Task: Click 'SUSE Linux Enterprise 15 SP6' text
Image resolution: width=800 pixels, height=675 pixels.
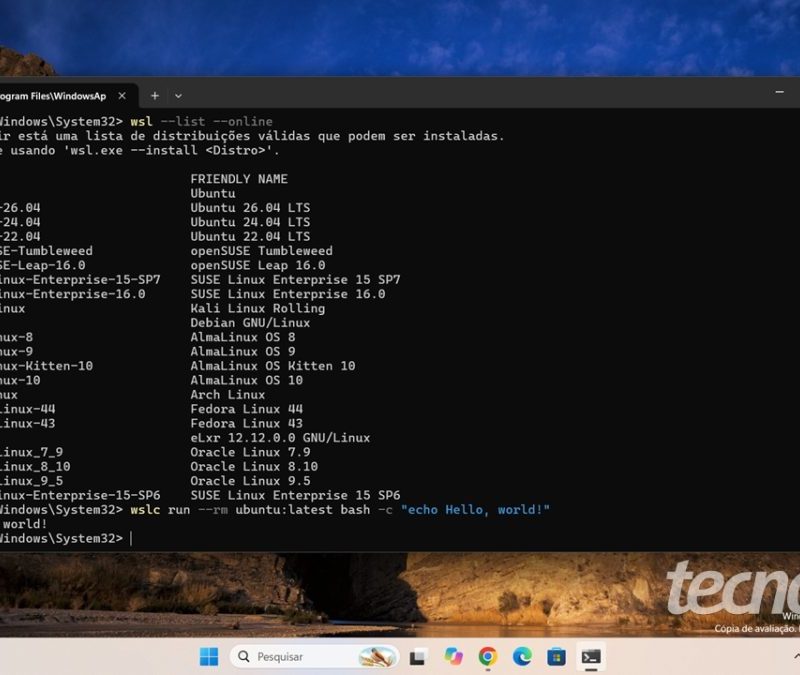Action: pos(295,495)
